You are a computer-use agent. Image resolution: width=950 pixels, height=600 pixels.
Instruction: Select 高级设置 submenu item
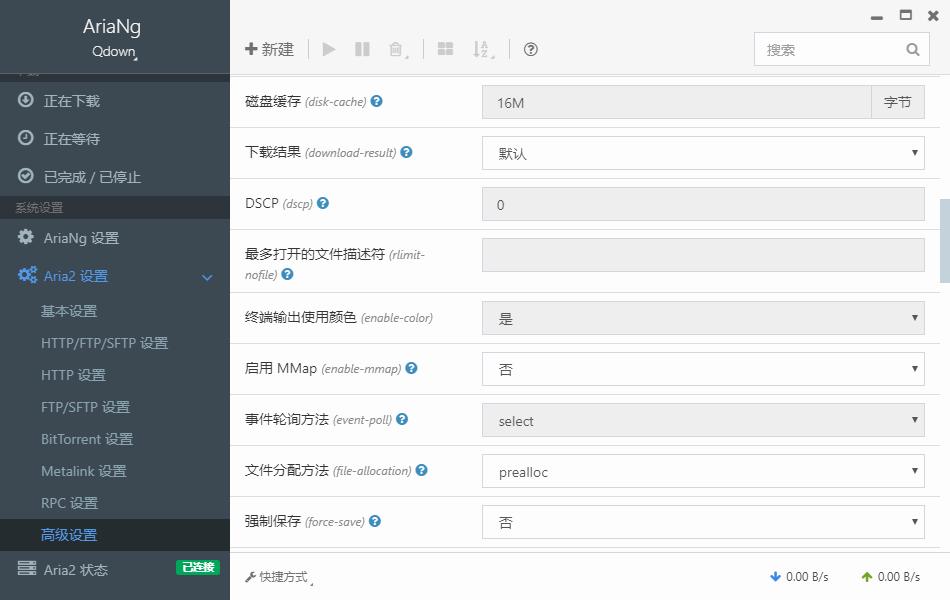tap(69, 535)
